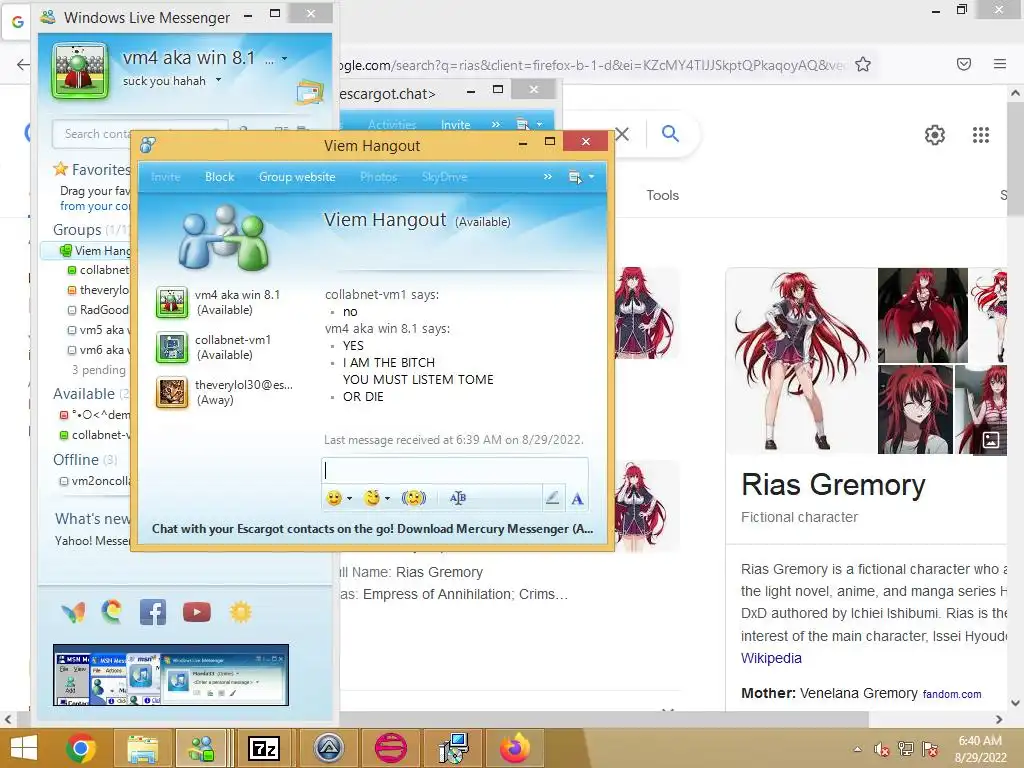Screen dimensions: 1024x768
Task: Click collabnet-vm1 avatar in participant list
Action: [x=172, y=347]
